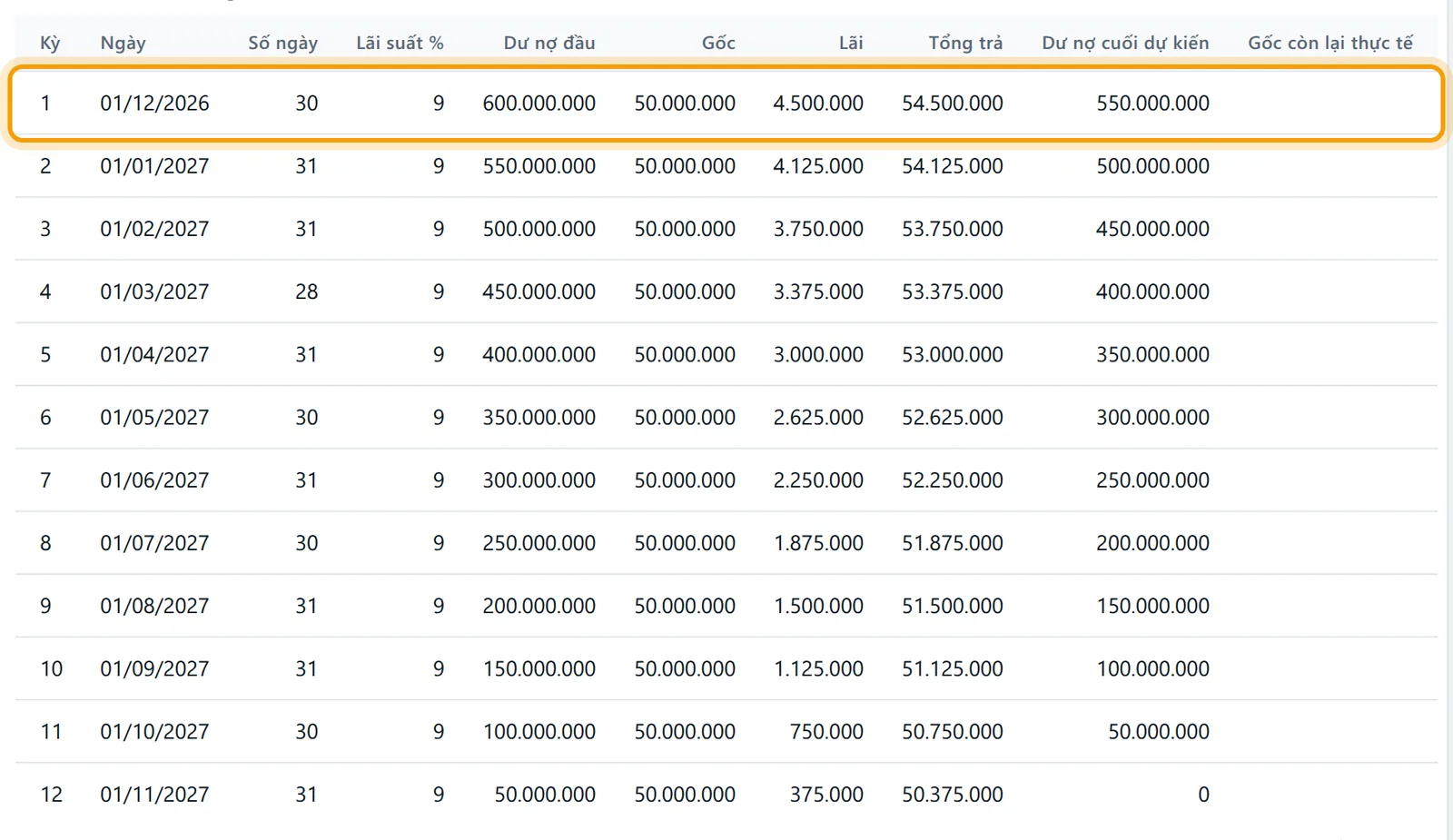
Task: Click the 'Số ngày' column header
Action: 282,43
